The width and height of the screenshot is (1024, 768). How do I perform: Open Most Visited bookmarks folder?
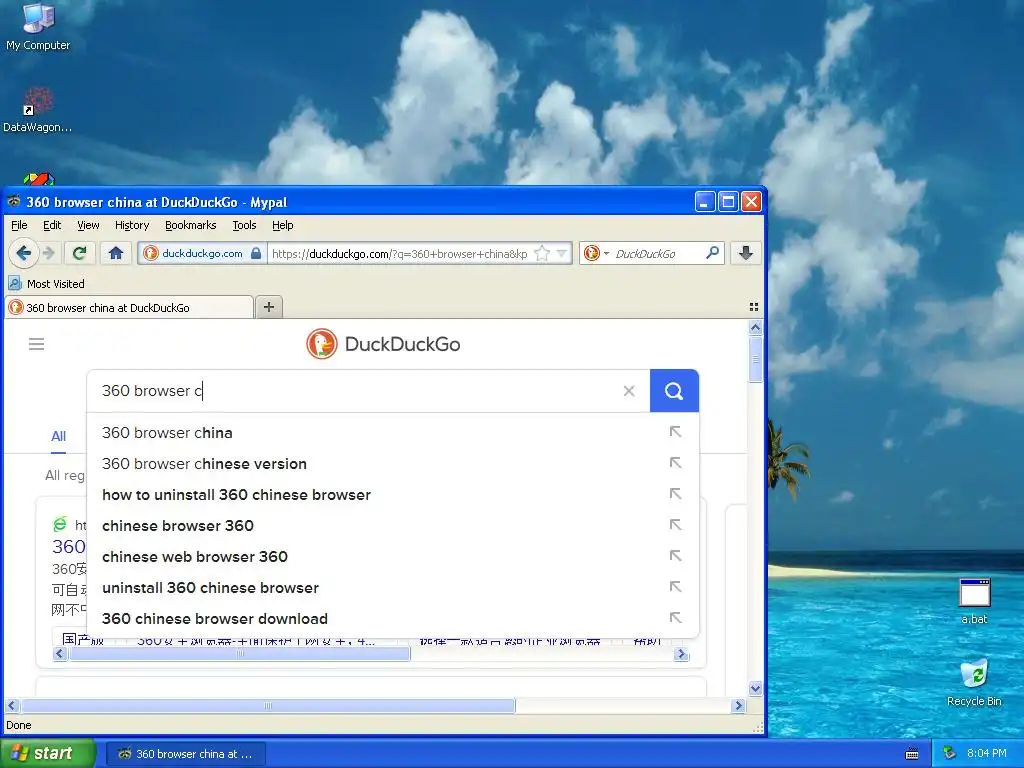coord(46,283)
